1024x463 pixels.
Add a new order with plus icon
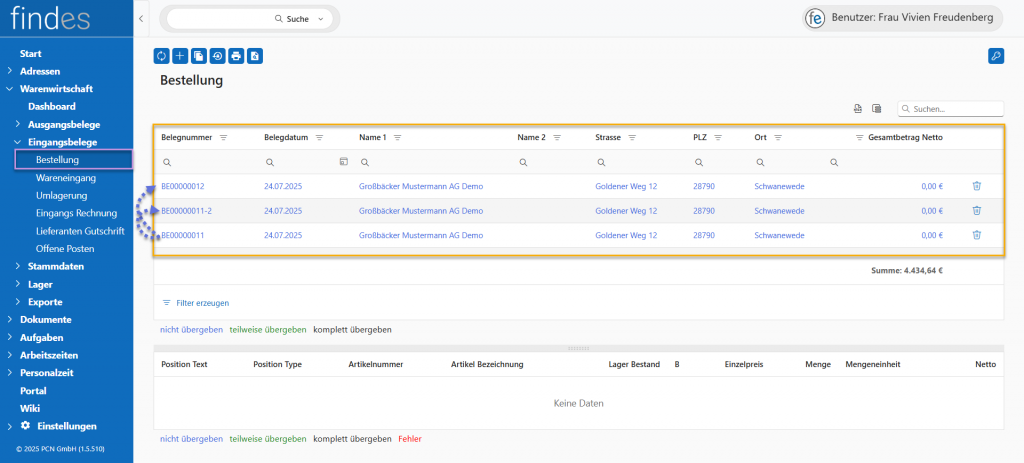click(x=180, y=56)
